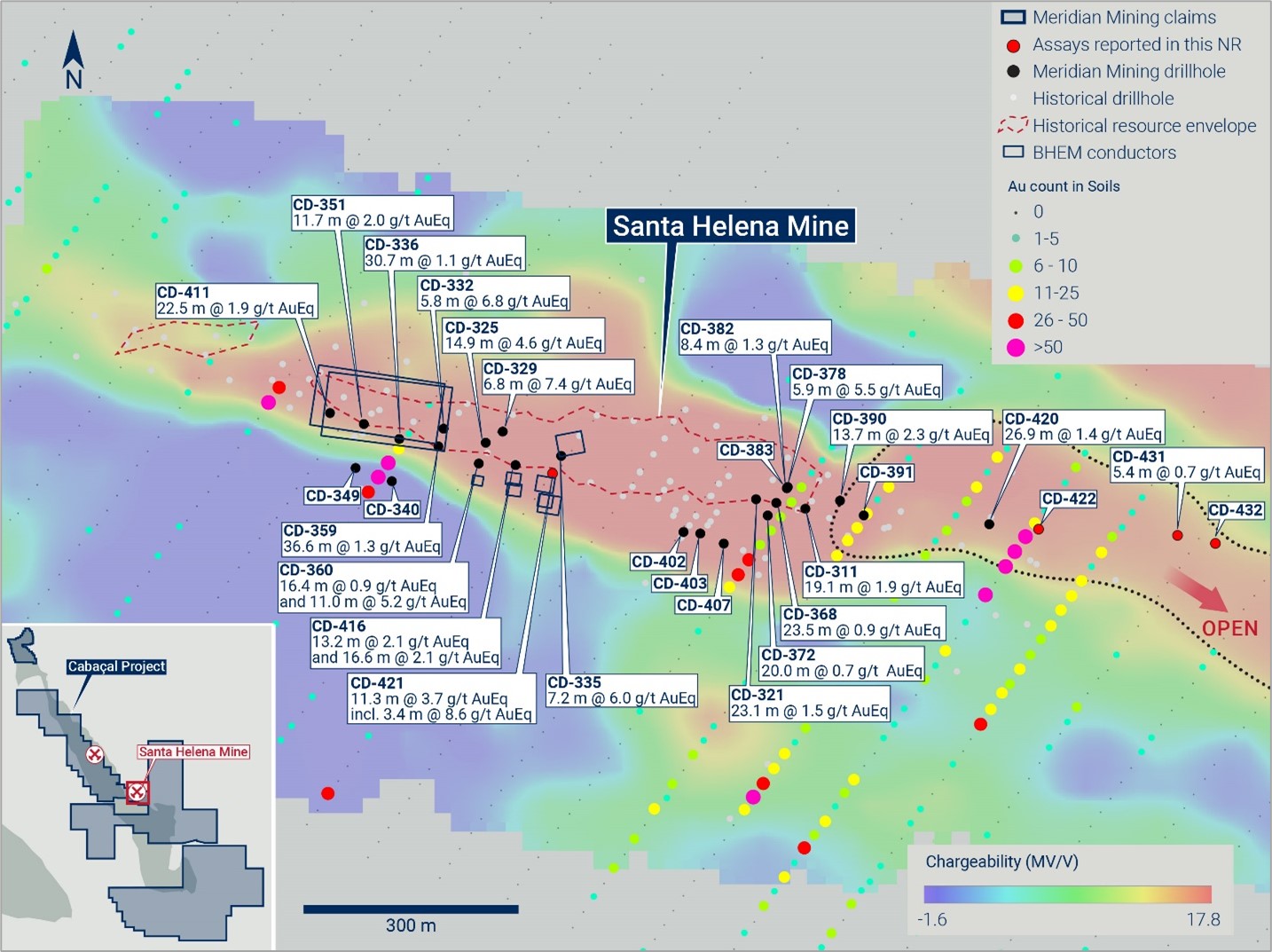The width and height of the screenshot is (1272, 952).
Task: Click the north arrow compass icon
Action: (74, 60)
